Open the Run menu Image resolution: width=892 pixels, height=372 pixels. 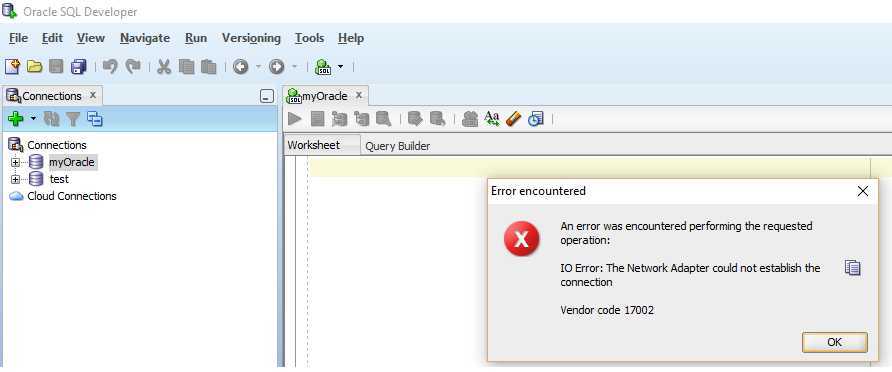pos(196,38)
